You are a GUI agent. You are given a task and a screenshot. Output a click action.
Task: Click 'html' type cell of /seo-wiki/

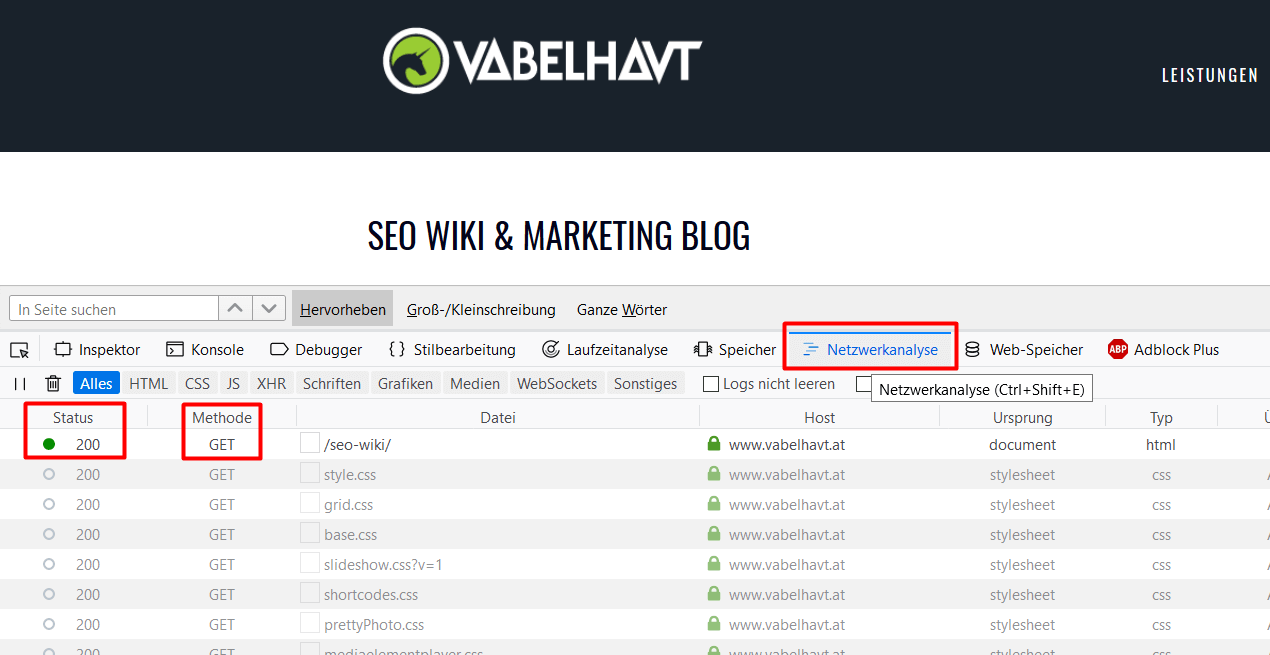(x=1161, y=444)
